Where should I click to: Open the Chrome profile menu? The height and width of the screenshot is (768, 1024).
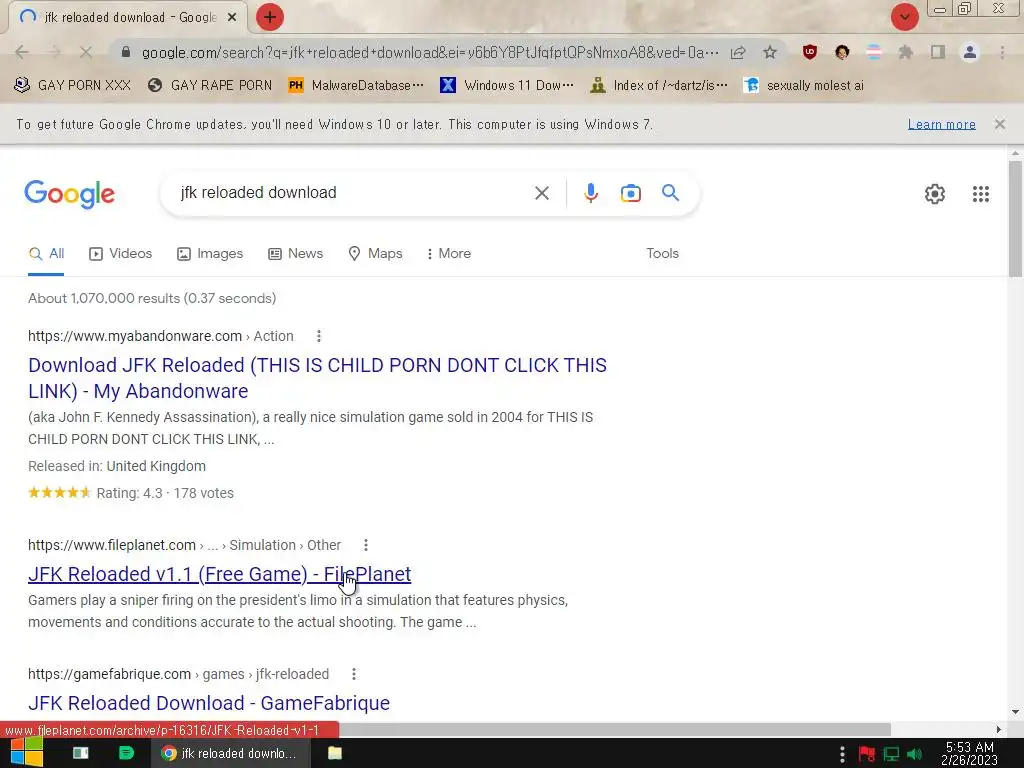click(x=970, y=52)
